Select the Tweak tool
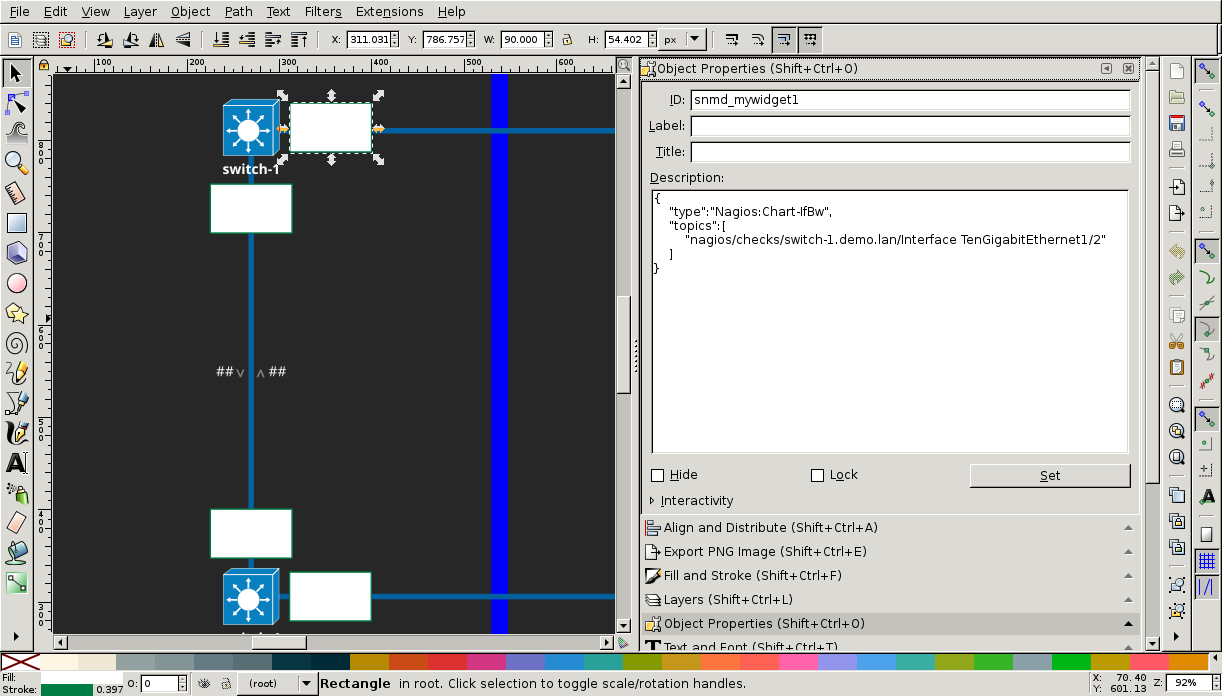The height and width of the screenshot is (696, 1222). coord(16,131)
